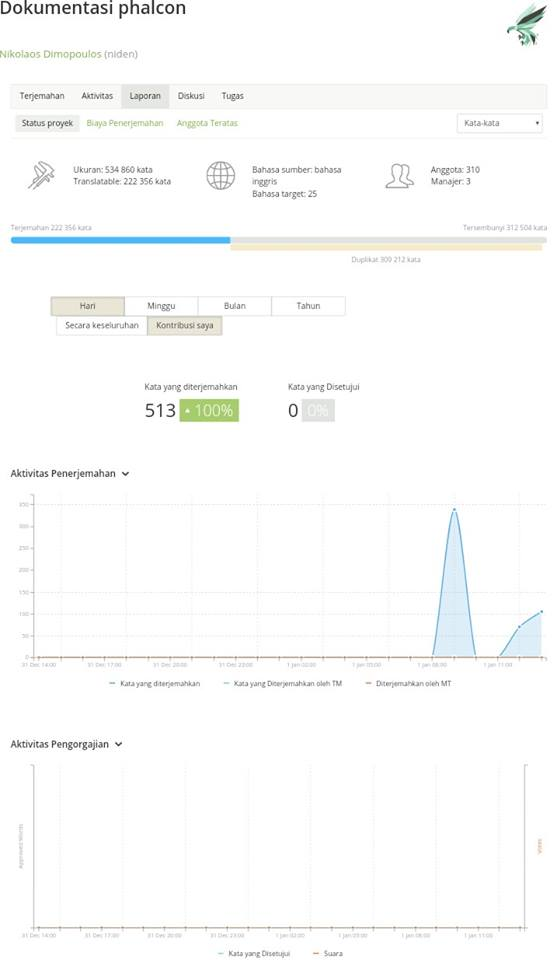Viewport: 557px width, 960px height.
Task: Click the caliper size icon
Action: tap(41, 175)
